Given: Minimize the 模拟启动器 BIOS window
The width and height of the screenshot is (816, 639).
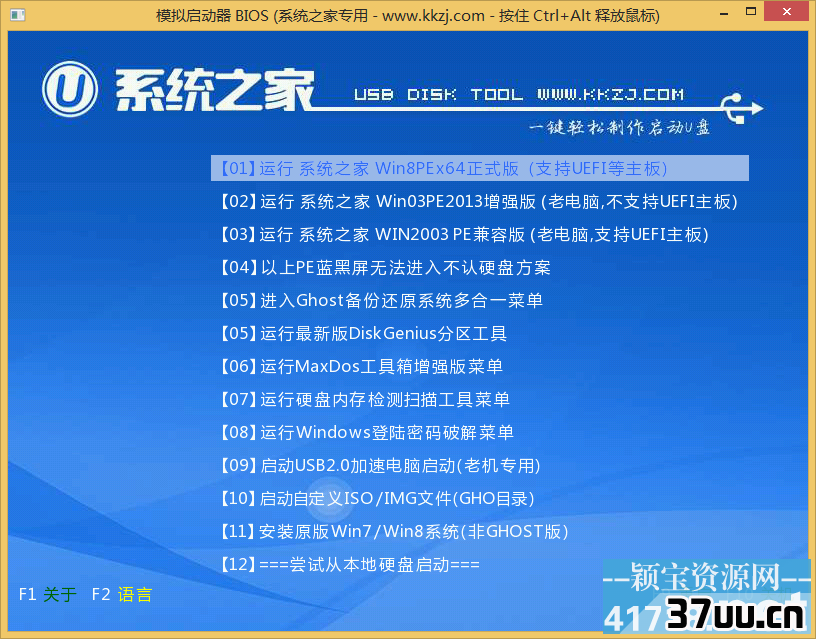Looking at the screenshot, I should pos(723,15).
